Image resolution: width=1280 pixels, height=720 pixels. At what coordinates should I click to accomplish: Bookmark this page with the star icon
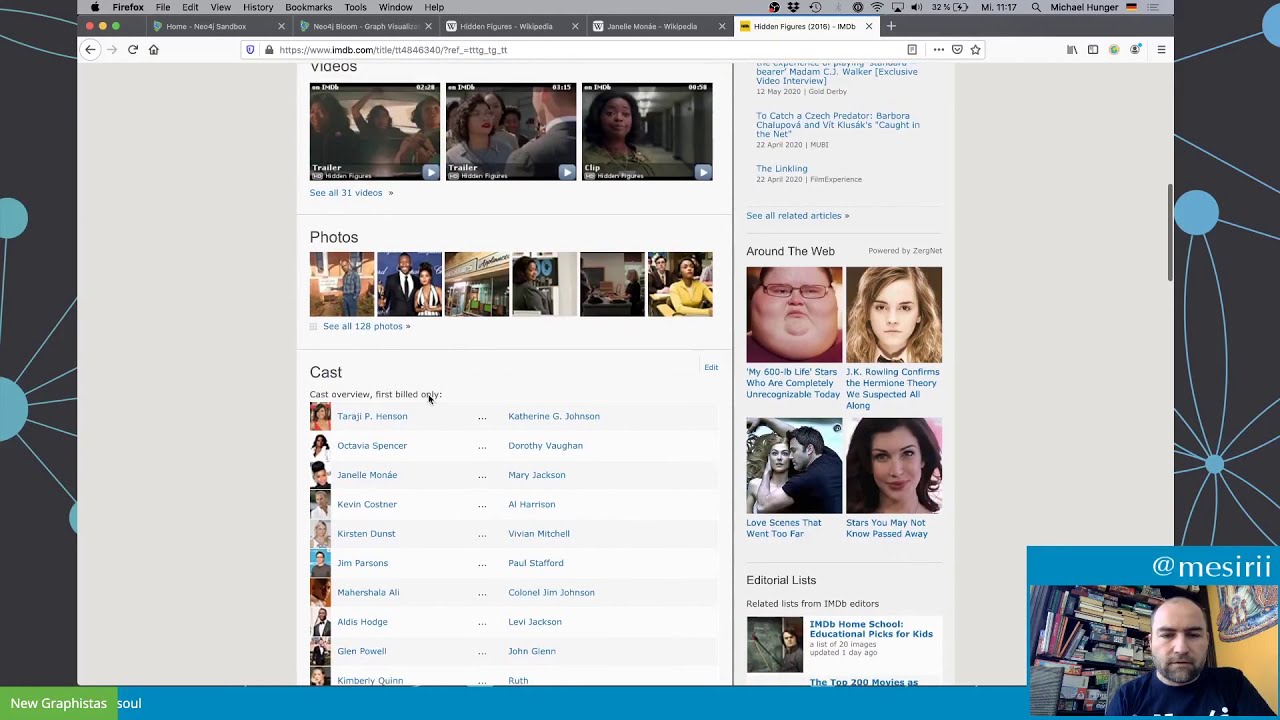pos(975,50)
